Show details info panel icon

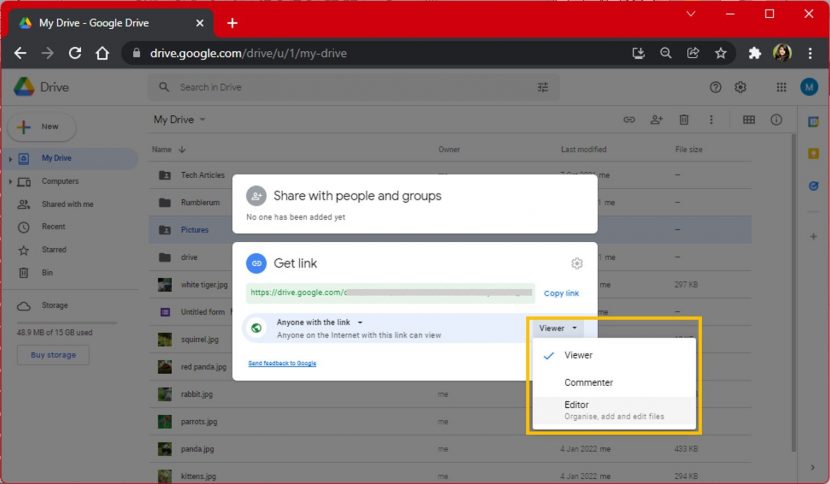(x=776, y=120)
